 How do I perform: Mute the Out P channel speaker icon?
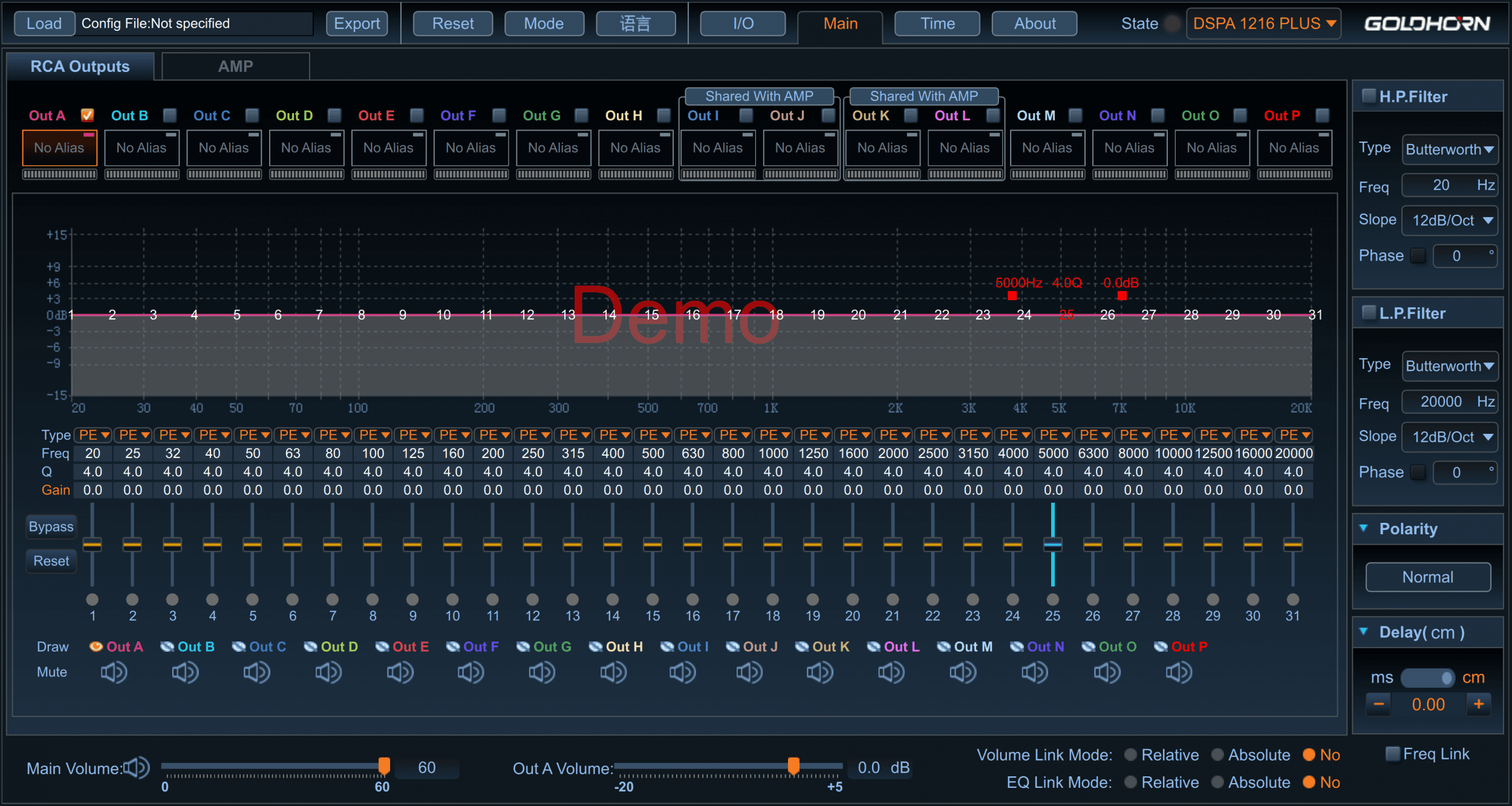(x=1179, y=672)
